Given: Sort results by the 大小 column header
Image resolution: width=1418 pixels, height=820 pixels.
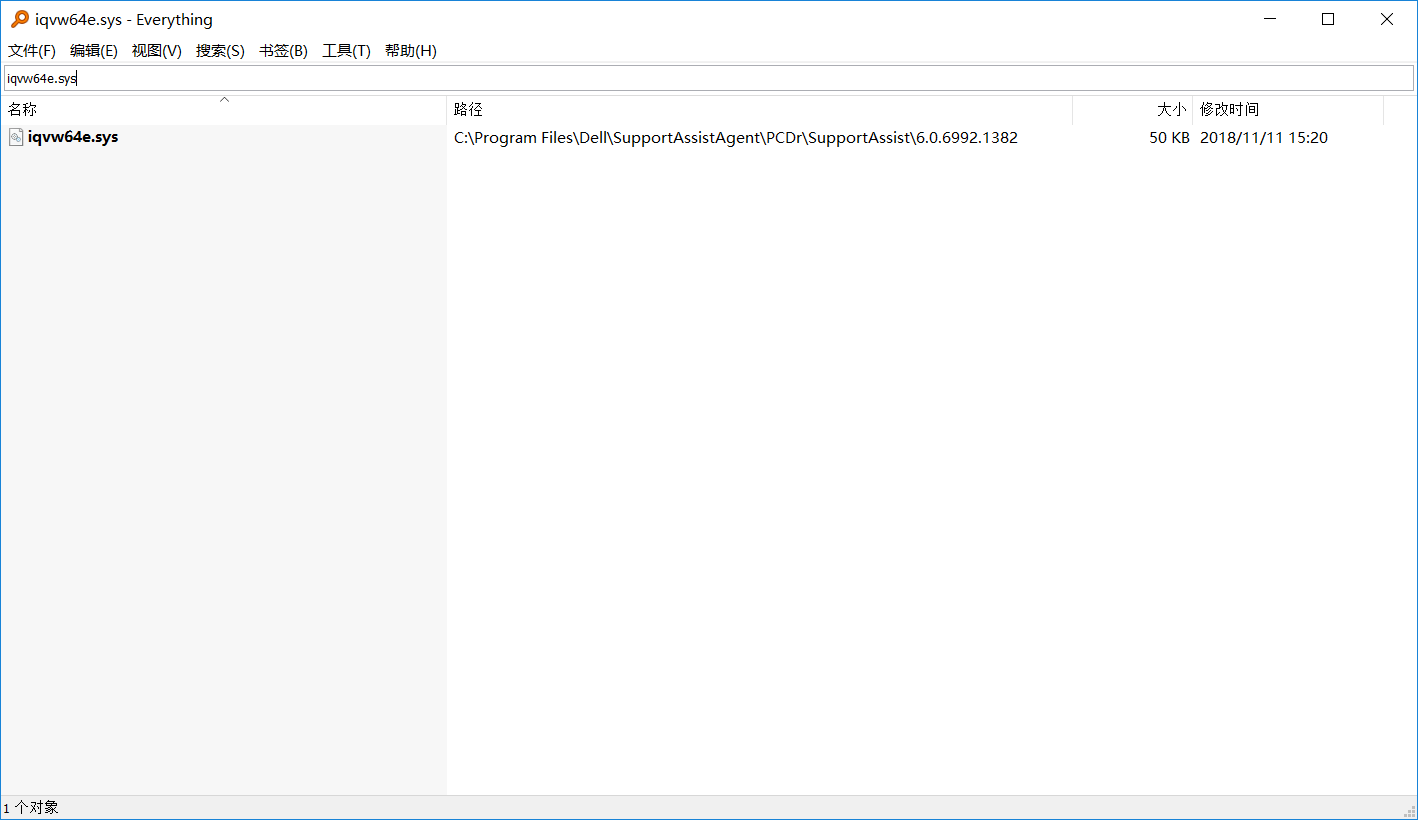Looking at the screenshot, I should (1133, 110).
